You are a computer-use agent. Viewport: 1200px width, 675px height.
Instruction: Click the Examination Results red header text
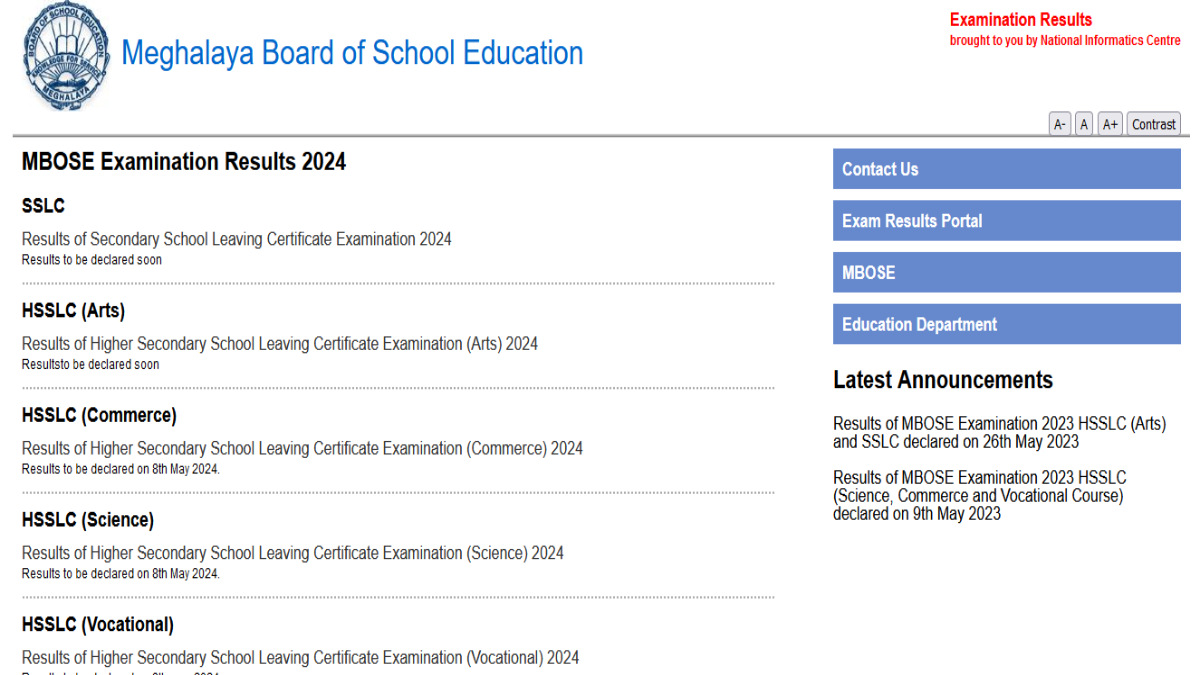pos(1020,20)
